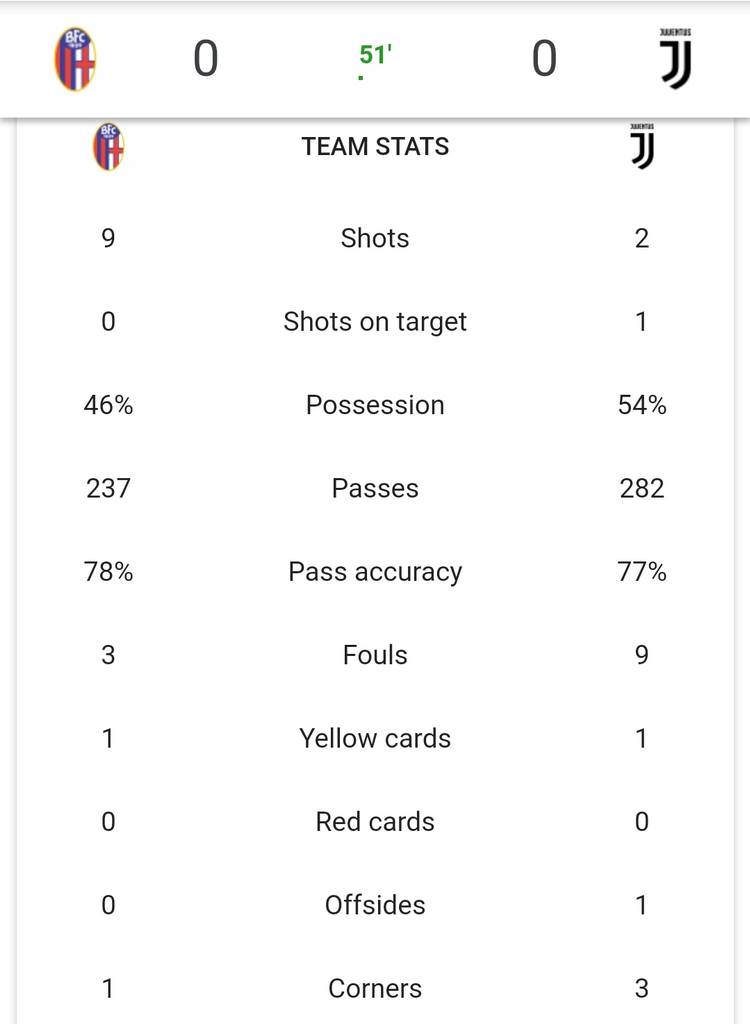Click Bologna's score in the header
Image resolution: width=750 pixels, height=1024 pixels.
[x=205, y=60]
